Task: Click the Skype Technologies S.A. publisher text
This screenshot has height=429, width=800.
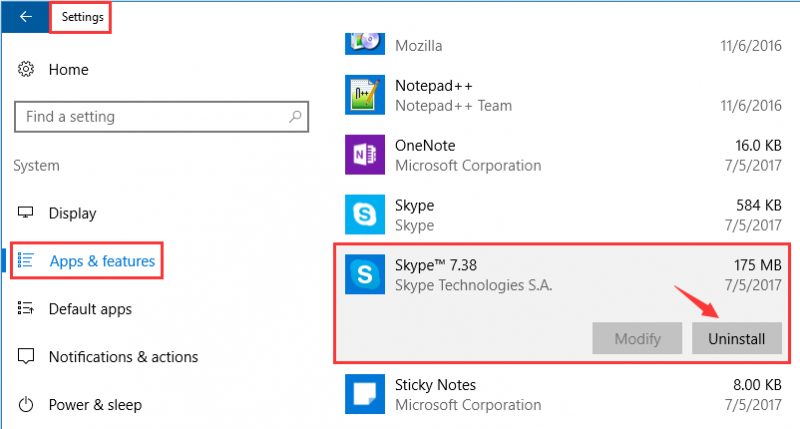Action: click(x=473, y=285)
